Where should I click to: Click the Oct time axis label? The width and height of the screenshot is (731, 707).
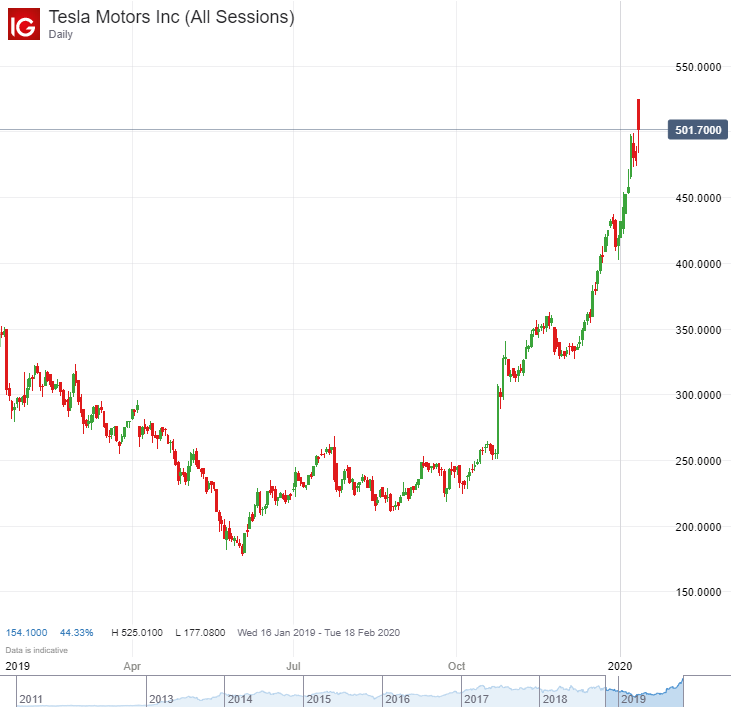(x=456, y=666)
